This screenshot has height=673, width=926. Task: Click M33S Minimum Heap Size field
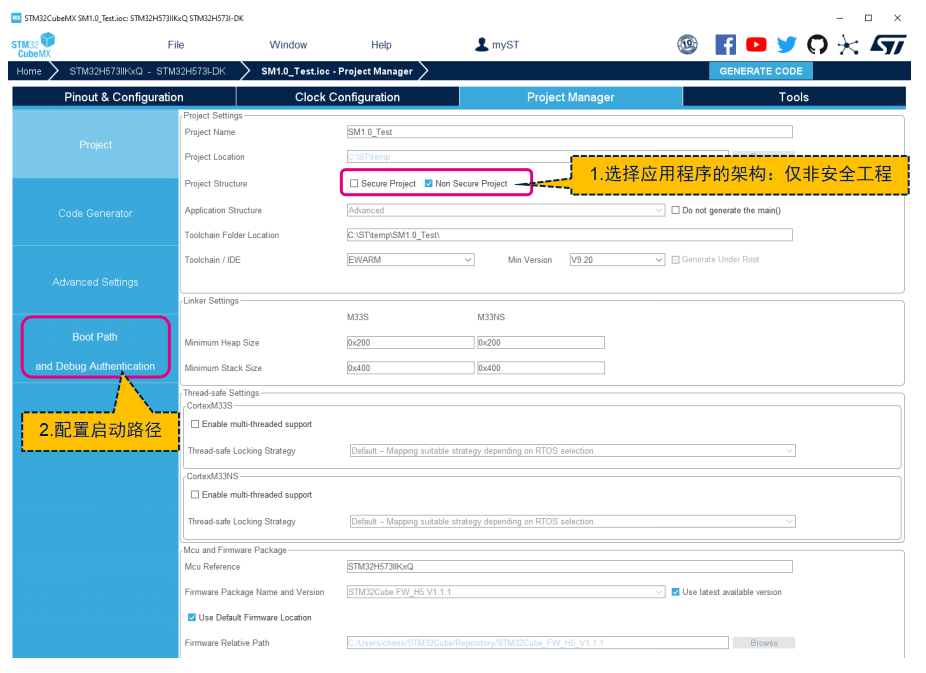(x=410, y=342)
